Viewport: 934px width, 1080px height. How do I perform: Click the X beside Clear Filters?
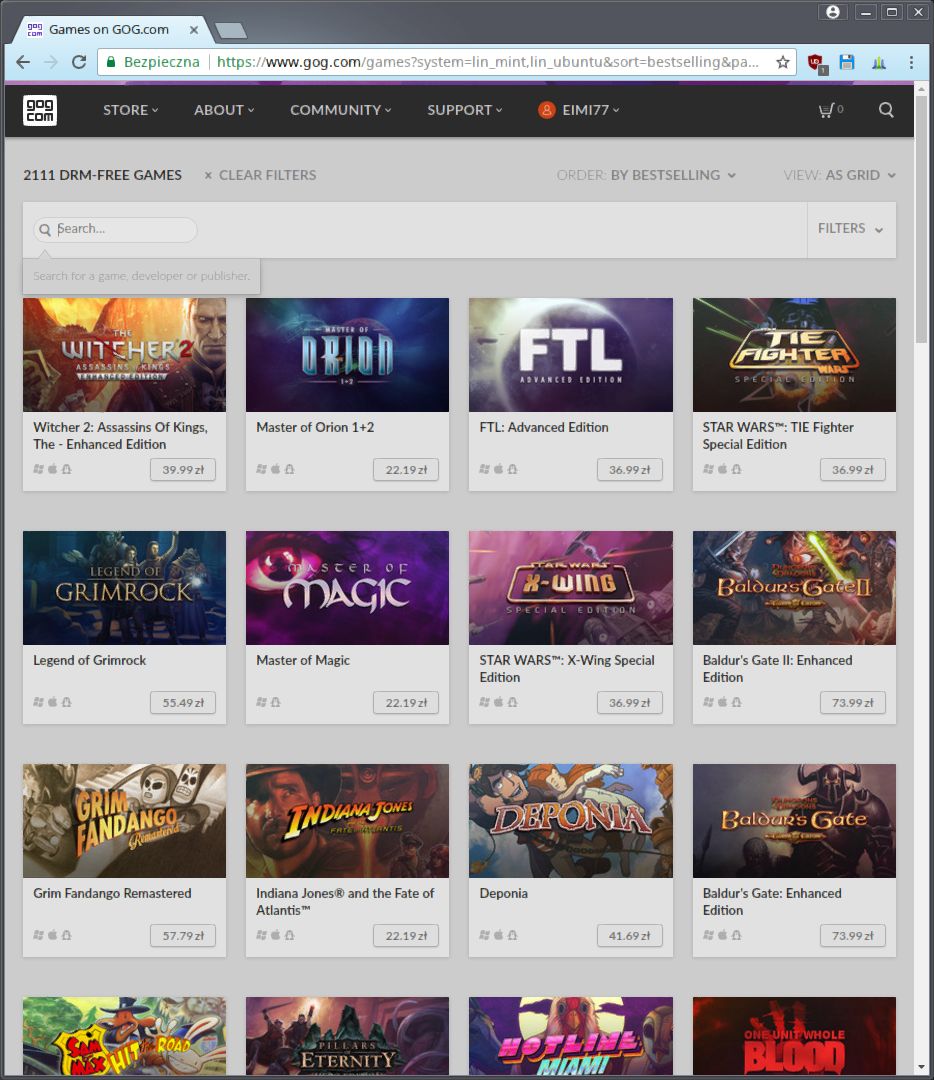[x=208, y=176]
